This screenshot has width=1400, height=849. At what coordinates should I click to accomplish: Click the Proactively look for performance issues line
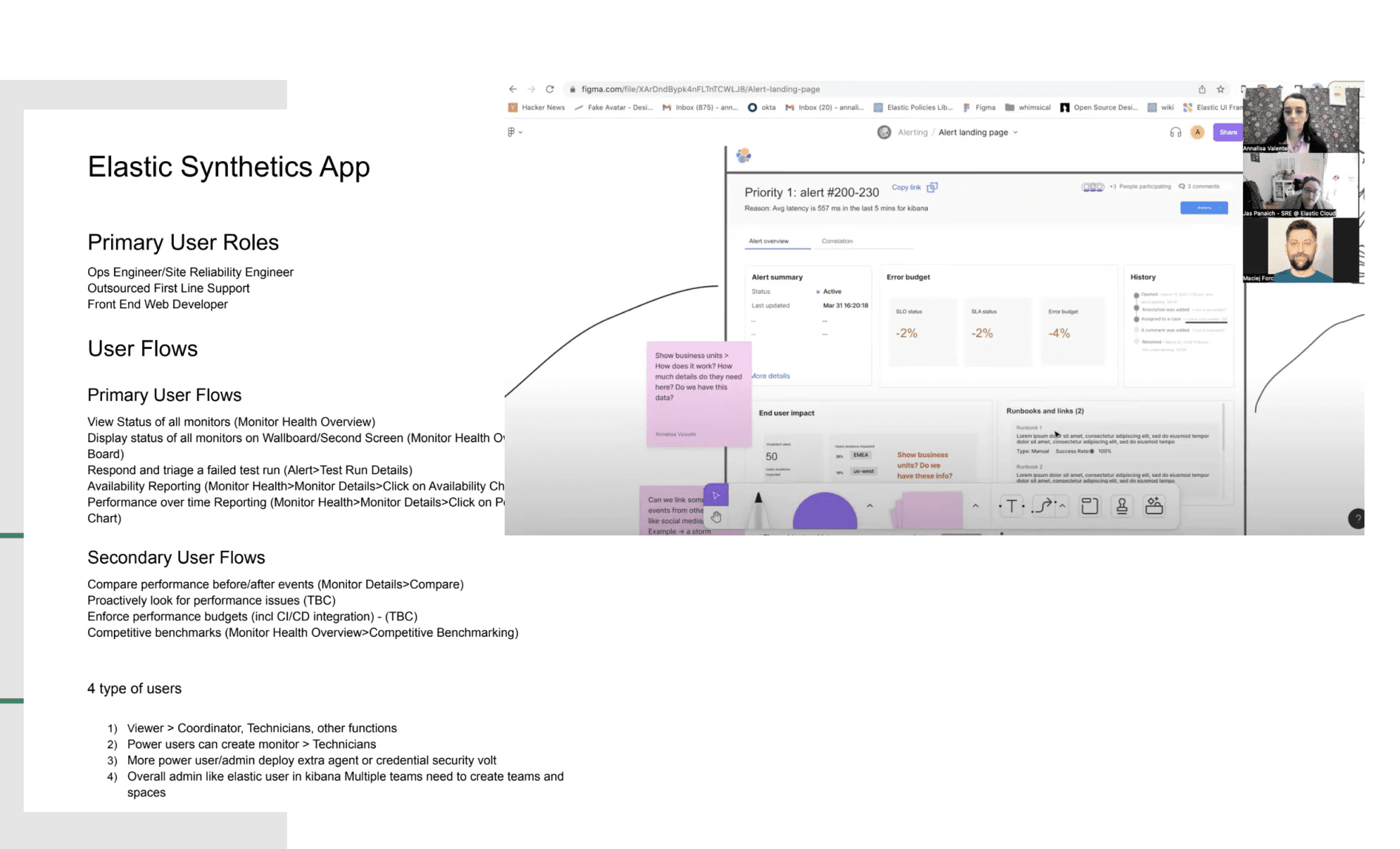point(212,601)
